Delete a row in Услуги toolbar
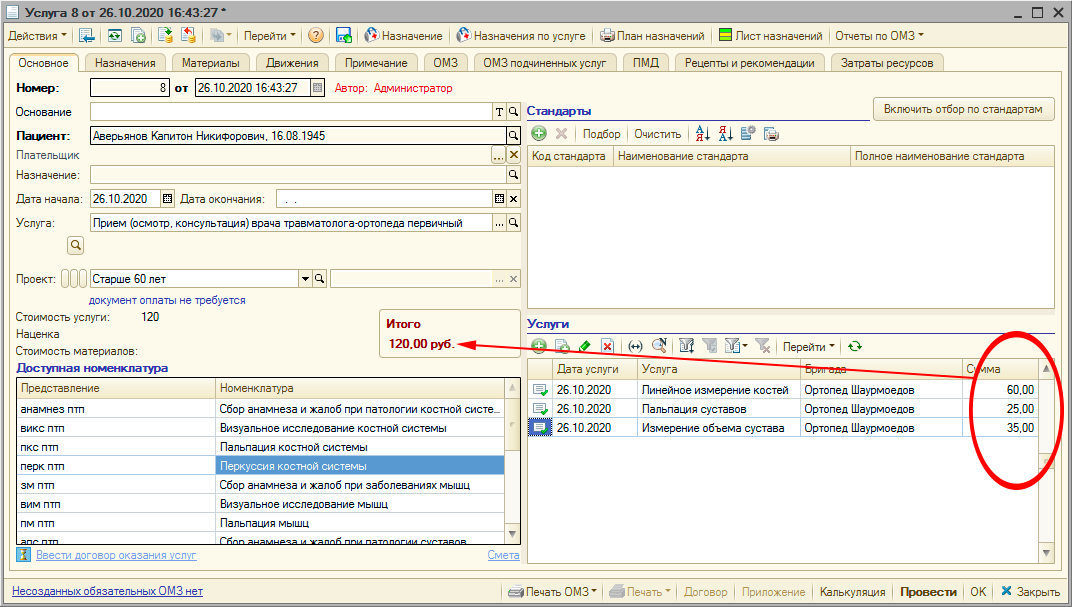This screenshot has height=607, width=1072. tap(607, 346)
